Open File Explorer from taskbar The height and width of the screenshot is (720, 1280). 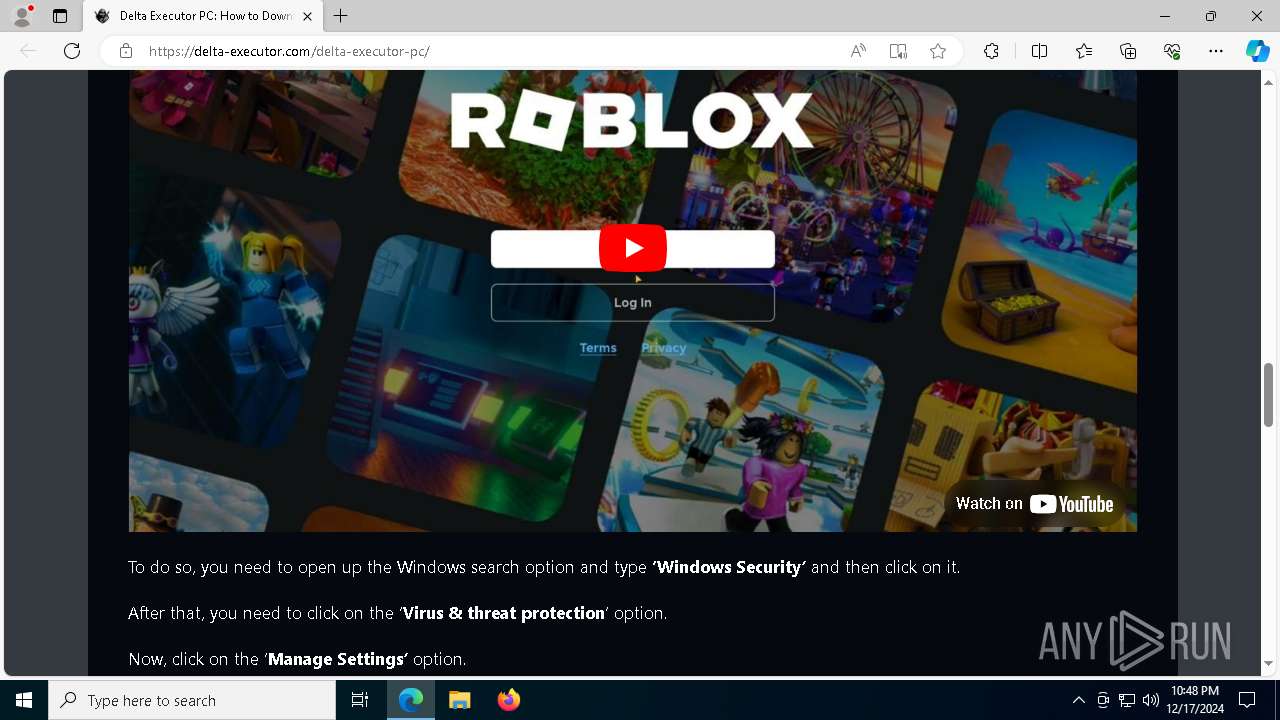pos(459,700)
